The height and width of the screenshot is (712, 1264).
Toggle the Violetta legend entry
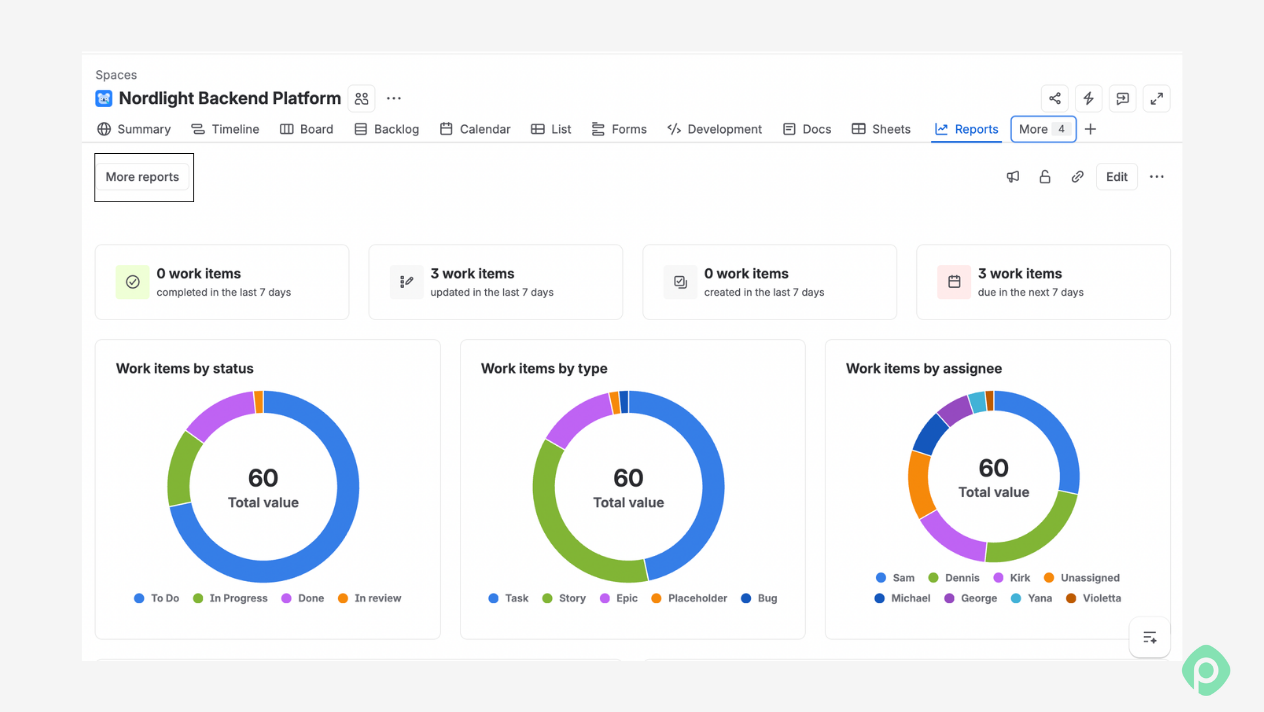point(1094,598)
